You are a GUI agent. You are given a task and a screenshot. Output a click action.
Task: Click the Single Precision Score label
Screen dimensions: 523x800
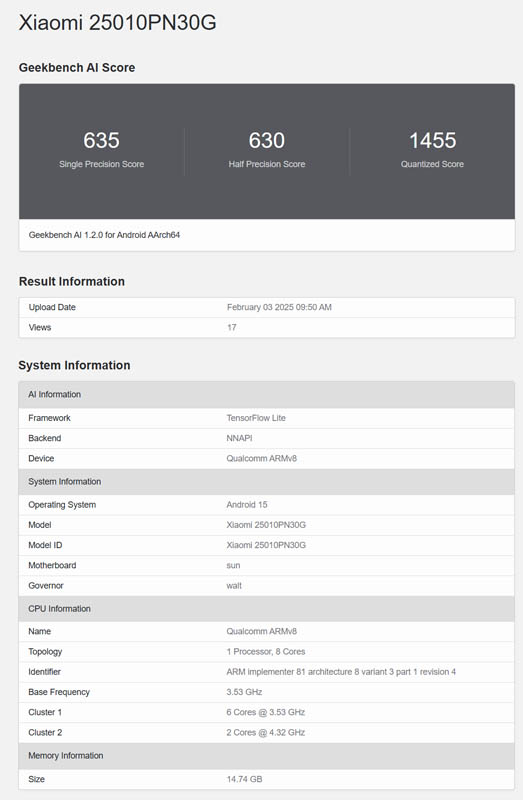(x=102, y=164)
